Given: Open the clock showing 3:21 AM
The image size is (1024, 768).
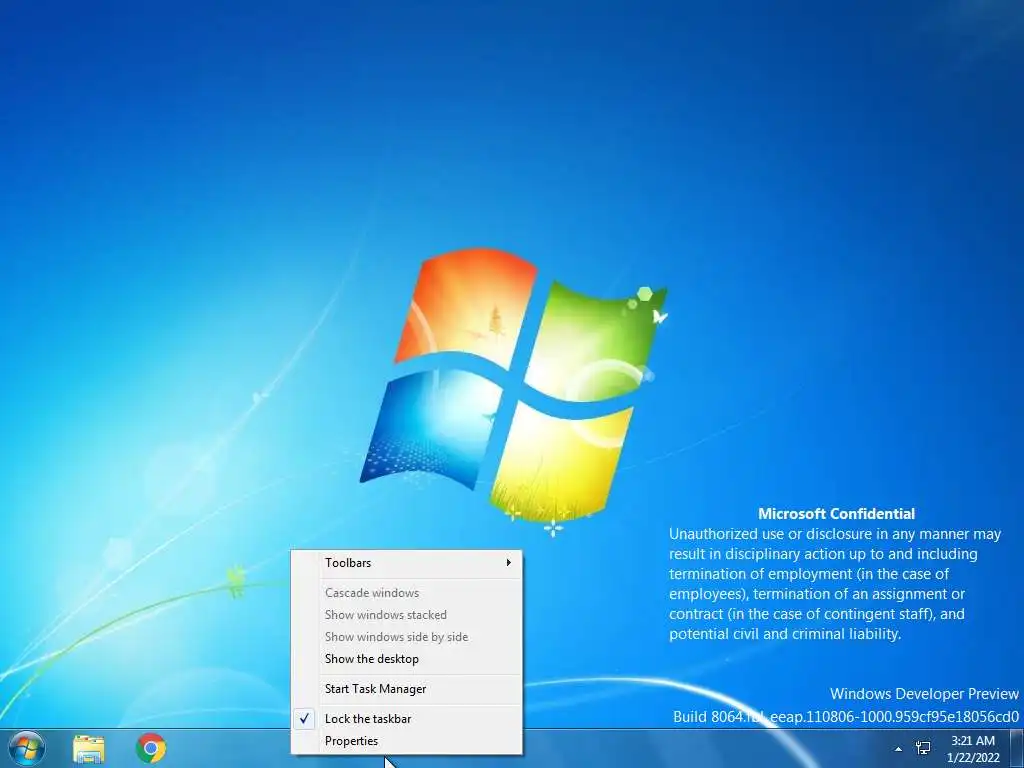Looking at the screenshot, I should pos(973,749).
